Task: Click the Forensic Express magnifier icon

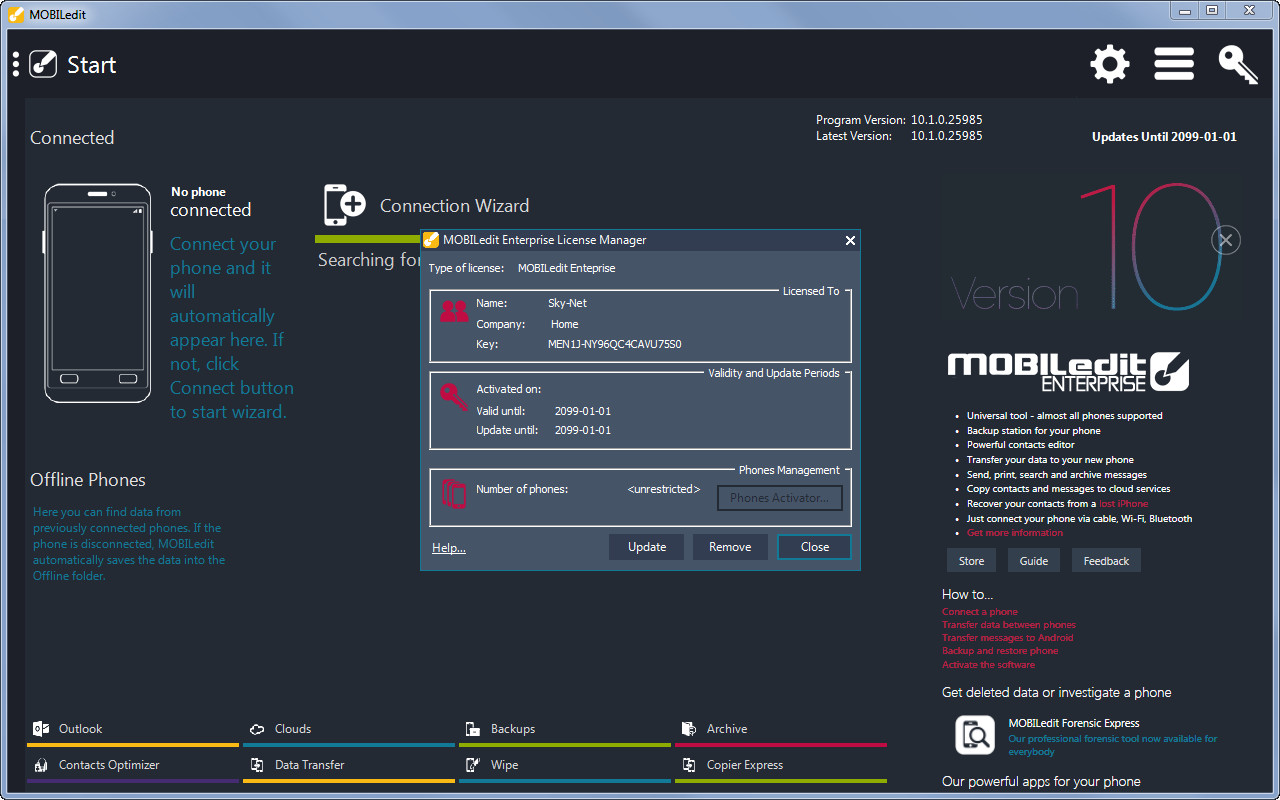Action: point(975,735)
